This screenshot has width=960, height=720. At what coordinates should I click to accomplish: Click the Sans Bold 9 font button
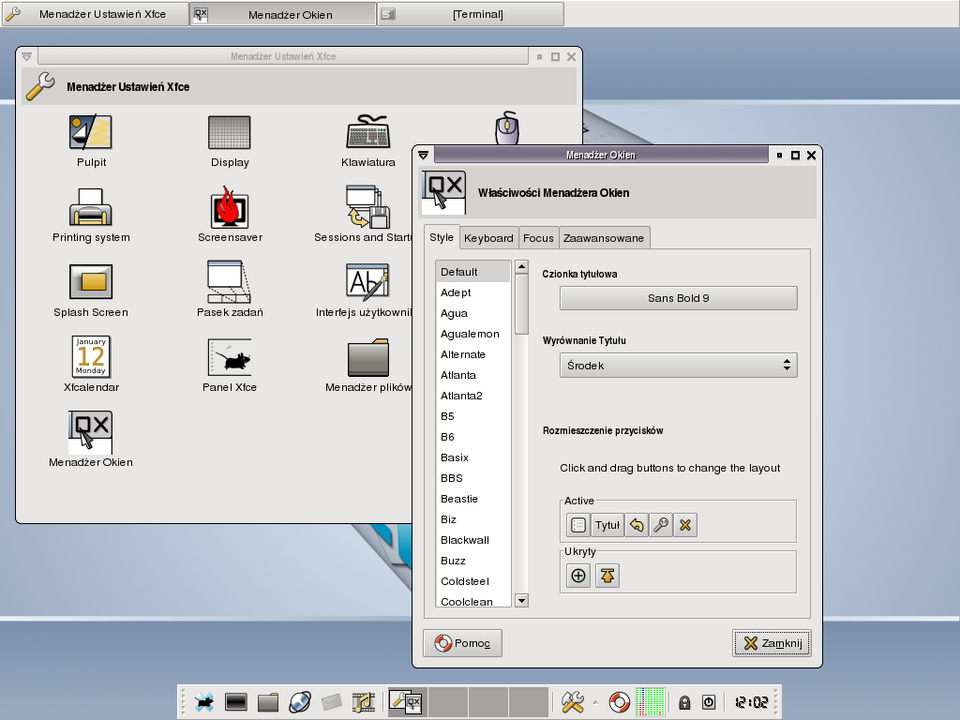coord(678,298)
